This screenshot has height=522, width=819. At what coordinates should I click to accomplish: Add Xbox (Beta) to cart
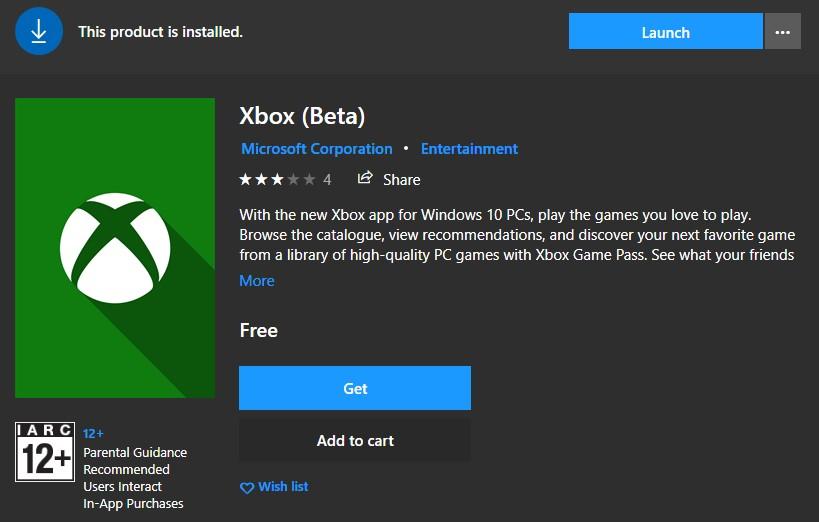click(355, 440)
